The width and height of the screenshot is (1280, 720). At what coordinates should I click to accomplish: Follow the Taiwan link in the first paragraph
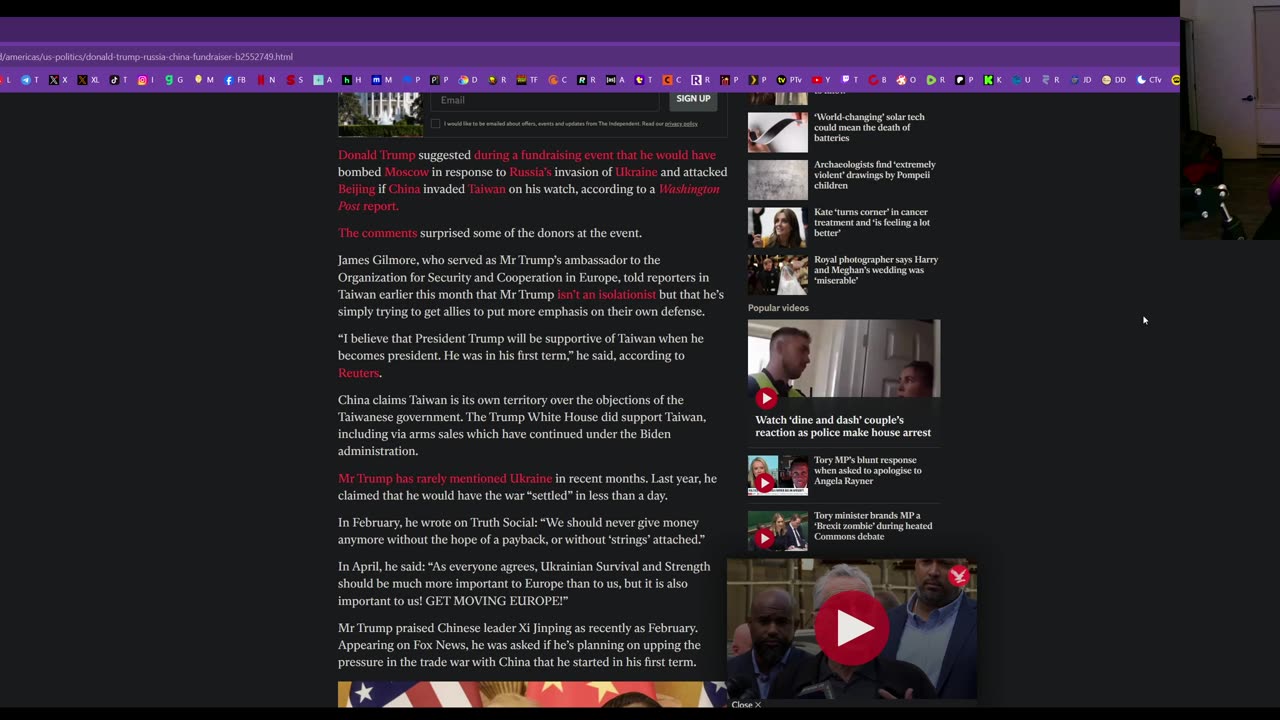click(x=487, y=189)
